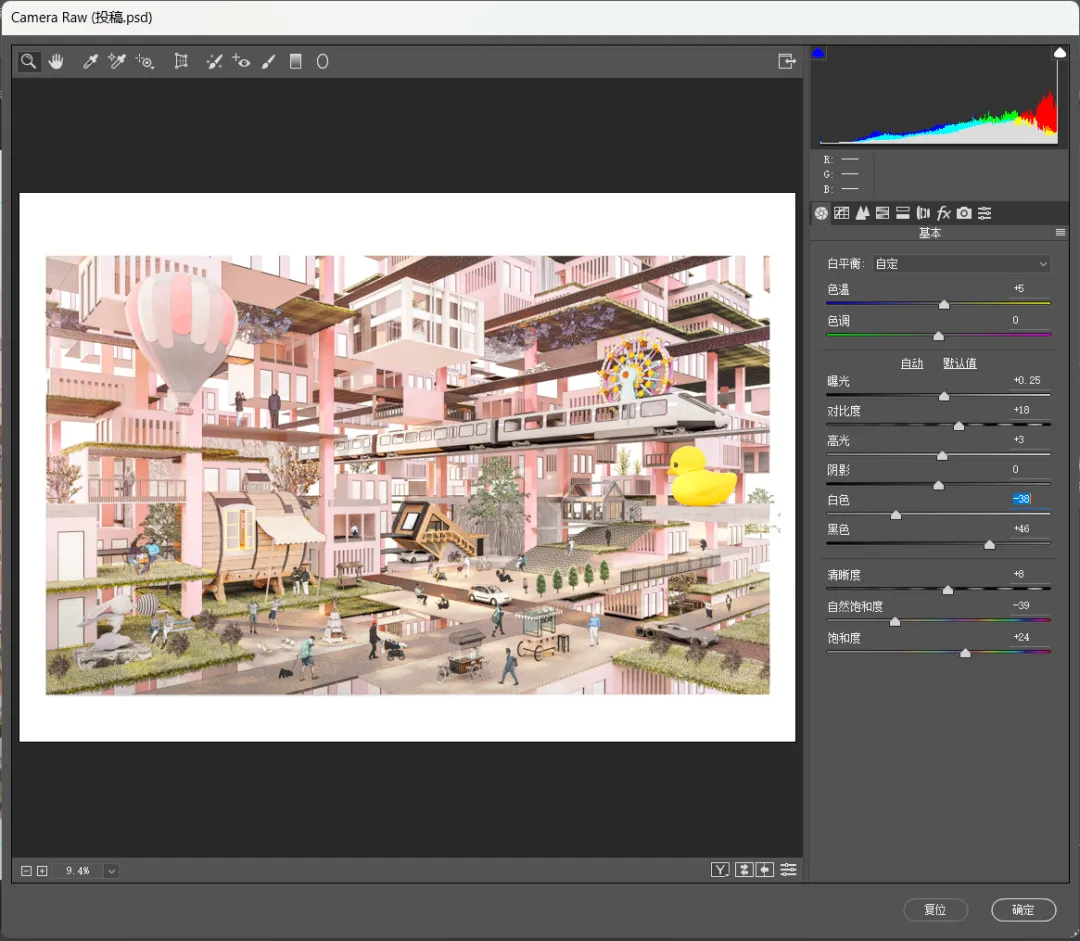The width and height of the screenshot is (1080, 941).
Task: Click the 白色 value input field
Action: pos(1021,499)
